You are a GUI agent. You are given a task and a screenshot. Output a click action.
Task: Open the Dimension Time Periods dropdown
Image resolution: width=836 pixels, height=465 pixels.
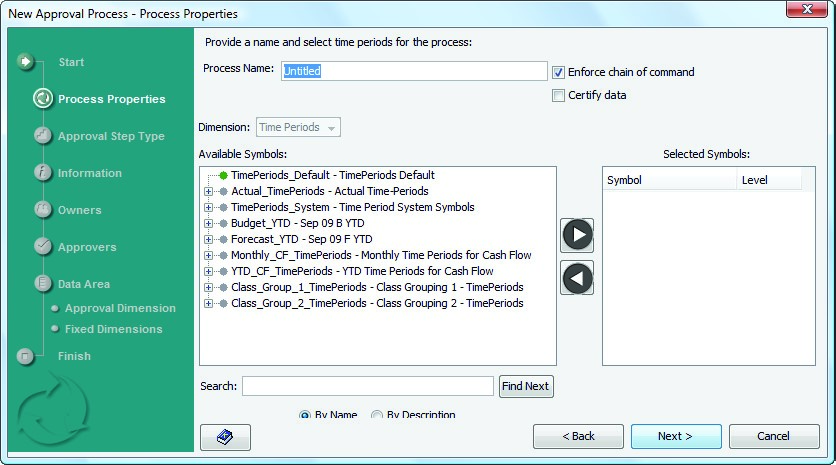tap(298, 127)
